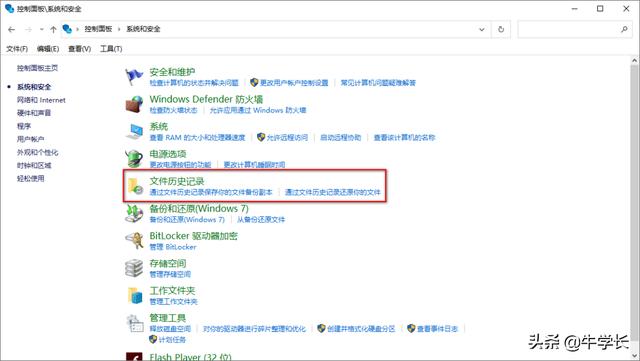Open the 管理工具 icon
The height and width of the screenshot is (361, 640).
135,323
